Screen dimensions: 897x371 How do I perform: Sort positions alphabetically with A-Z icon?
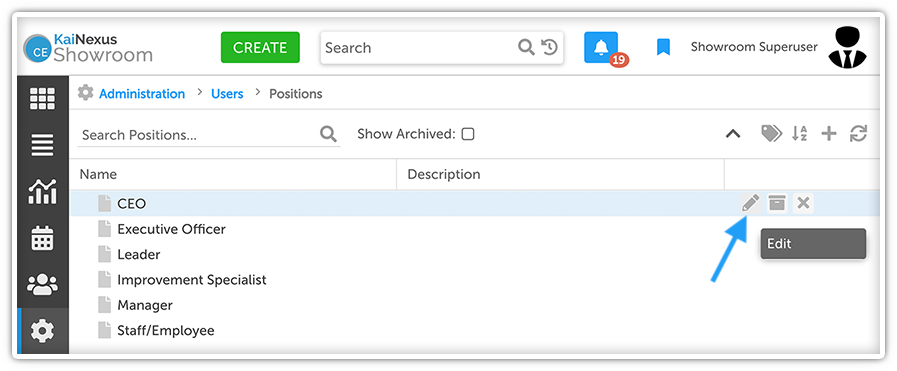[x=799, y=134]
